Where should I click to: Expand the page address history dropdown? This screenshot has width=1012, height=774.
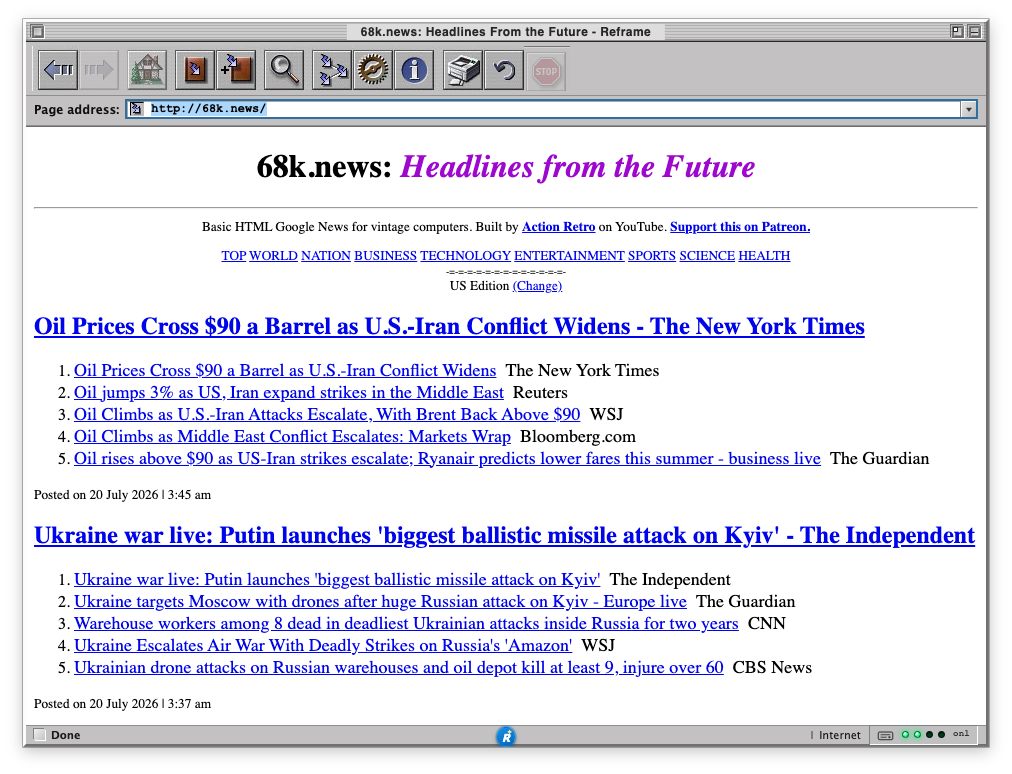click(x=968, y=109)
